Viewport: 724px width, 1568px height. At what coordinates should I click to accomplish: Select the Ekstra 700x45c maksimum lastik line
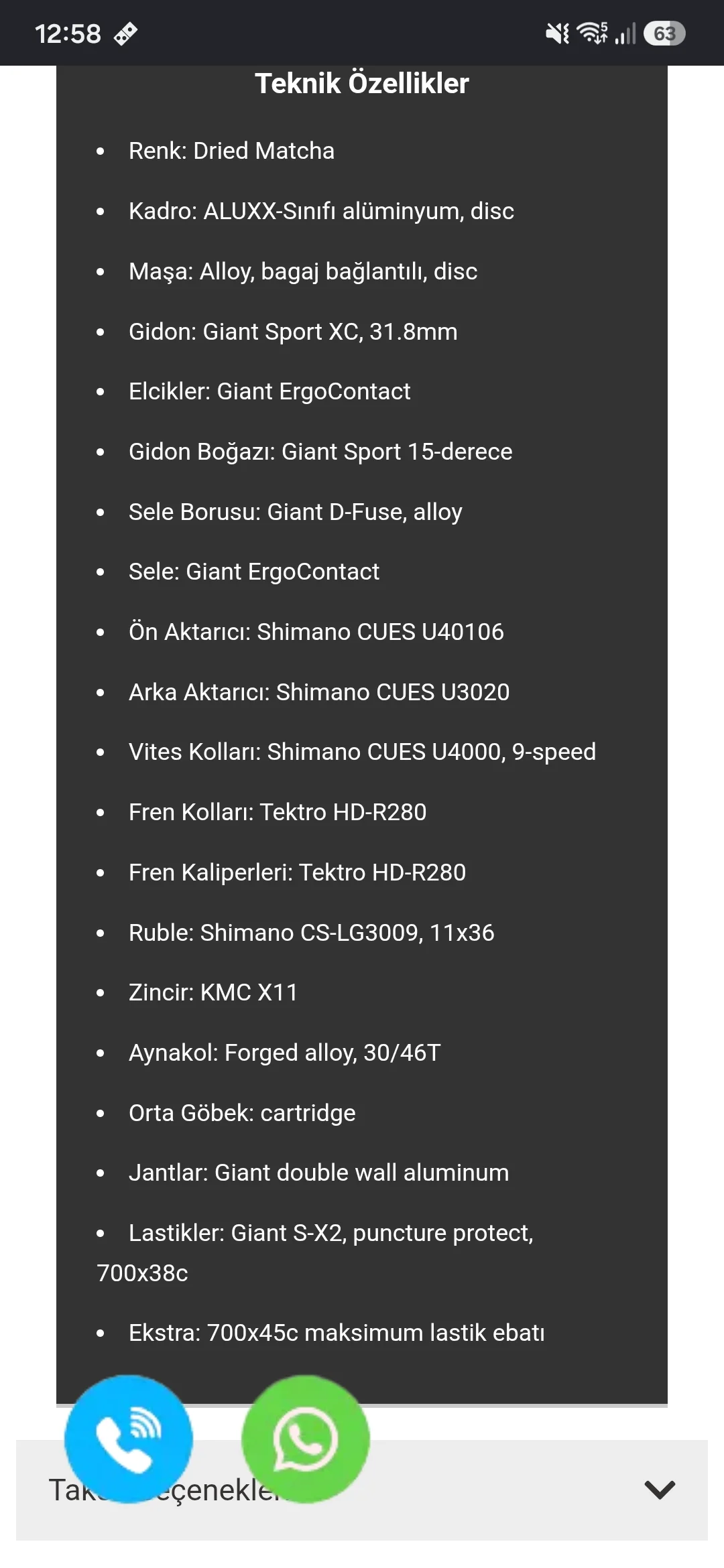pos(337,1333)
